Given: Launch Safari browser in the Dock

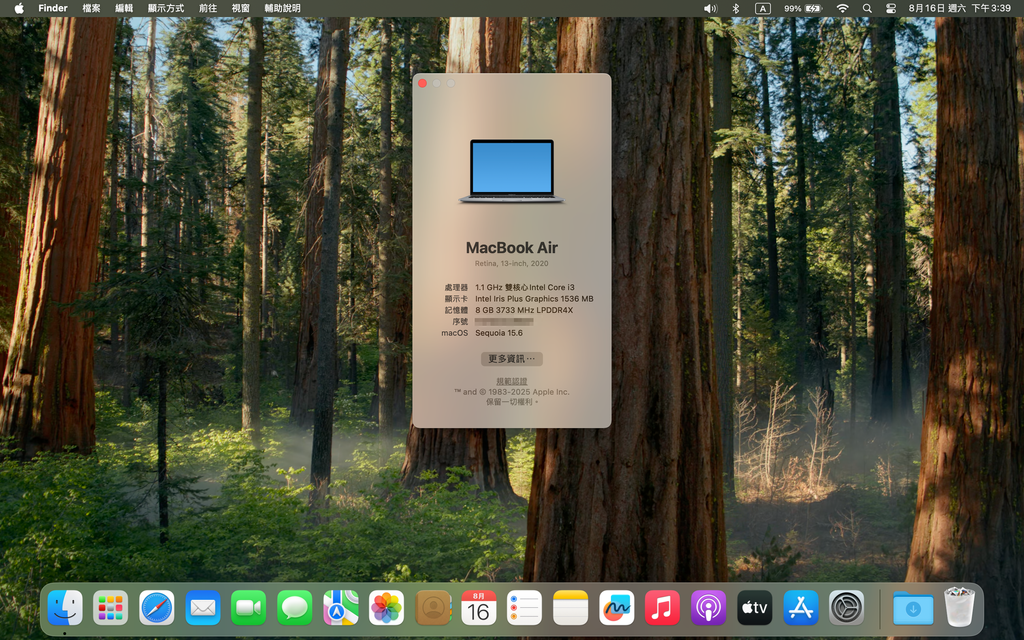Looking at the screenshot, I should coord(156,607).
